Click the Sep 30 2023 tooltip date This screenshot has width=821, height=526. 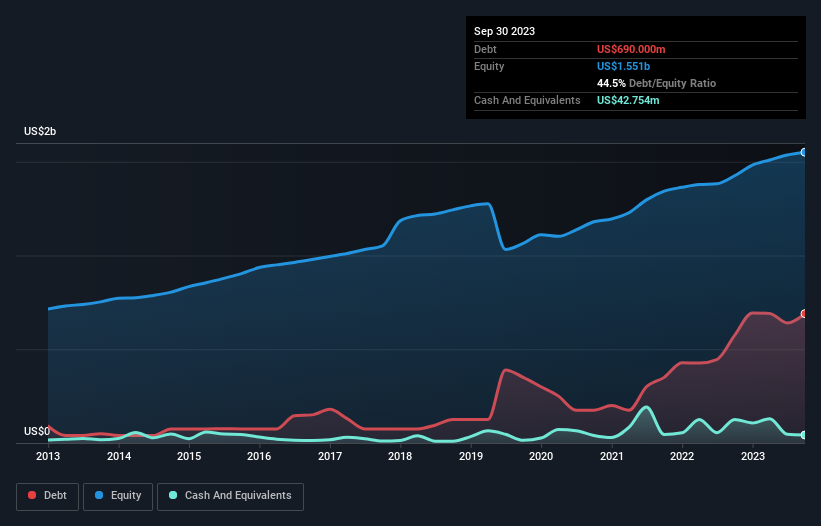(x=504, y=31)
